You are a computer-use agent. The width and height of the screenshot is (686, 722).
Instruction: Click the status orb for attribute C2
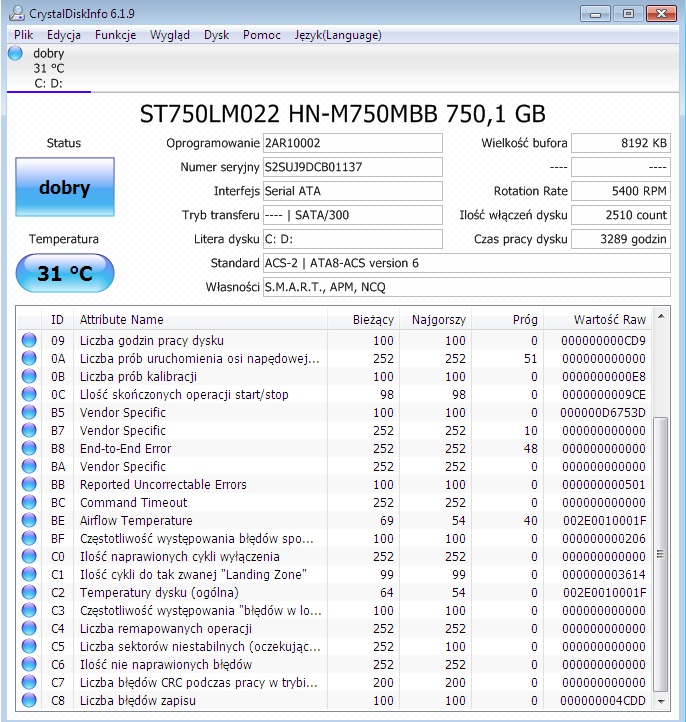(29, 592)
